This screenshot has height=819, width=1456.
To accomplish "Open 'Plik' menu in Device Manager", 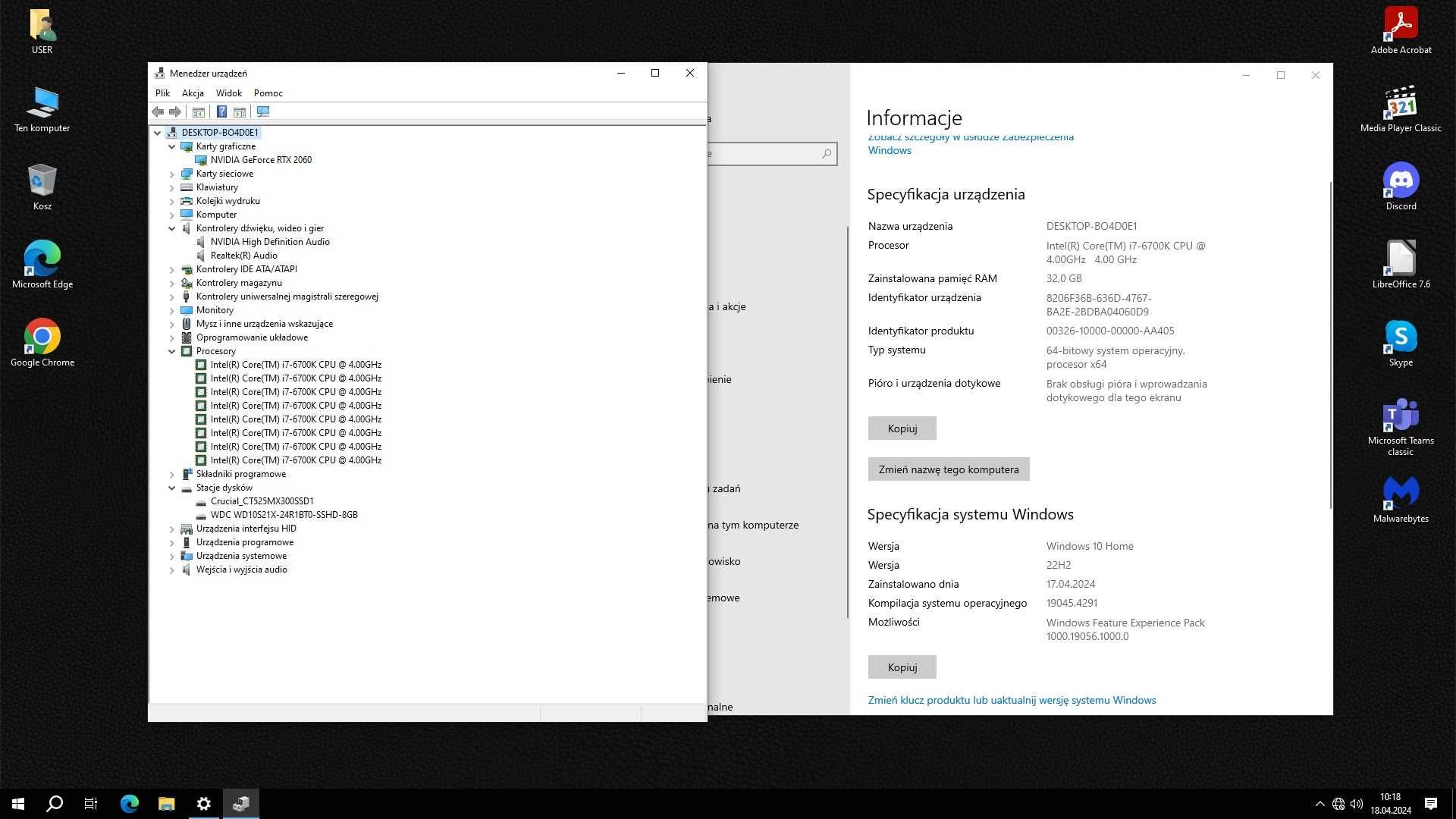I will 163,93.
